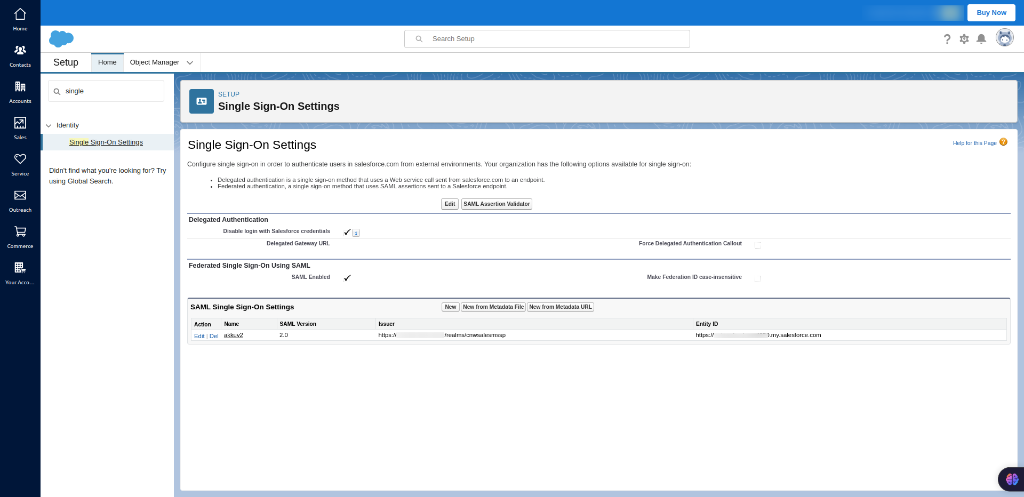1024x497 pixels.
Task: Open Outreach in the left navigation
Action: click(x=20, y=200)
